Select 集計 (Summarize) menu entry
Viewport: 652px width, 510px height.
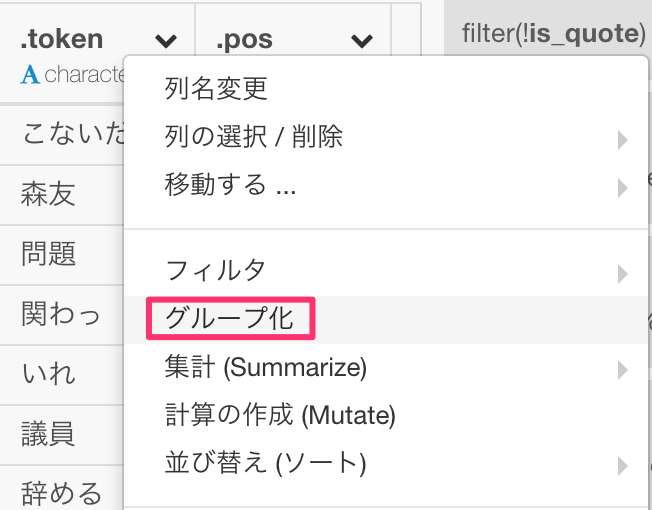[266, 367]
